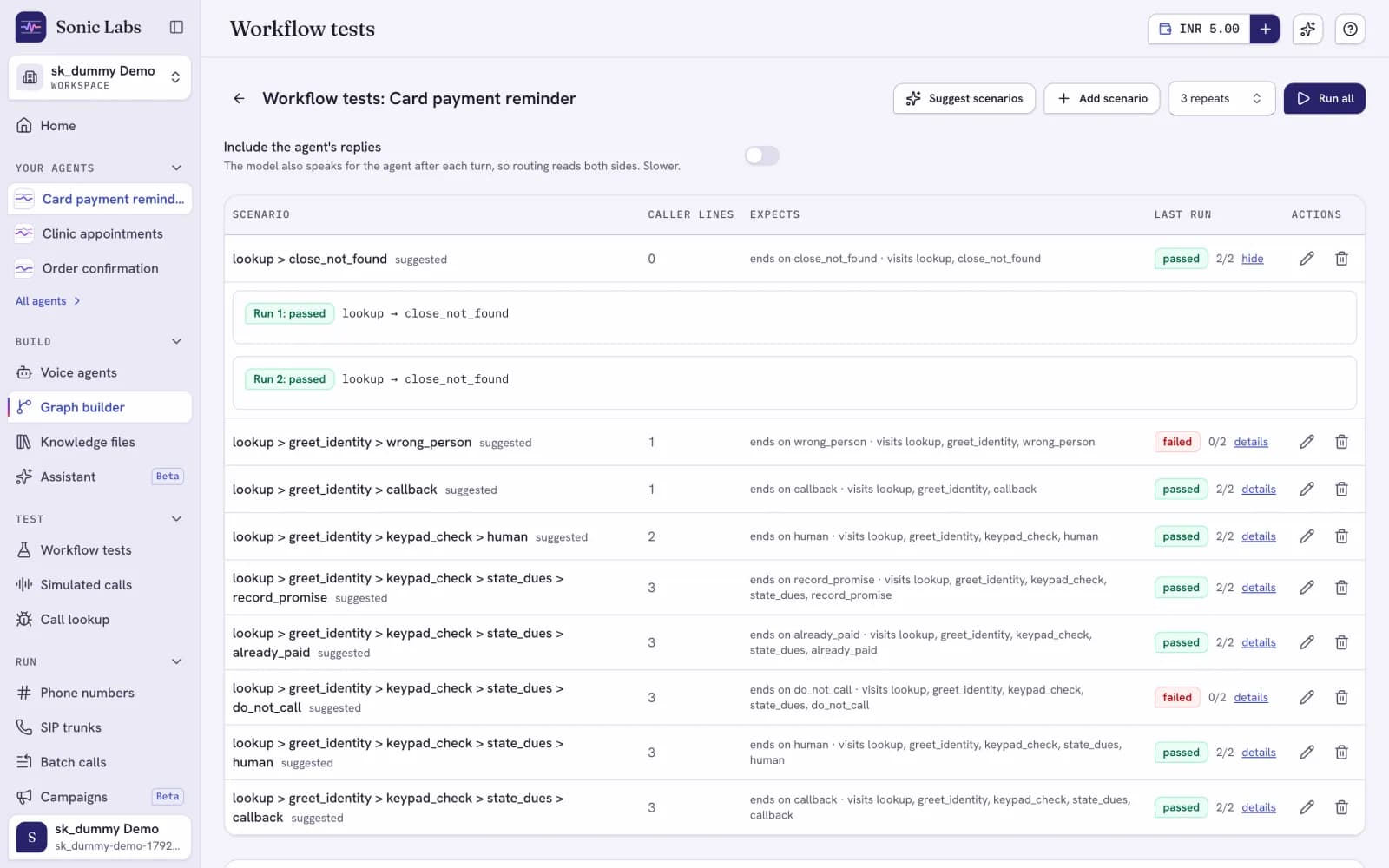1389x868 pixels.
Task: Go back with the left arrow
Action: (x=239, y=99)
